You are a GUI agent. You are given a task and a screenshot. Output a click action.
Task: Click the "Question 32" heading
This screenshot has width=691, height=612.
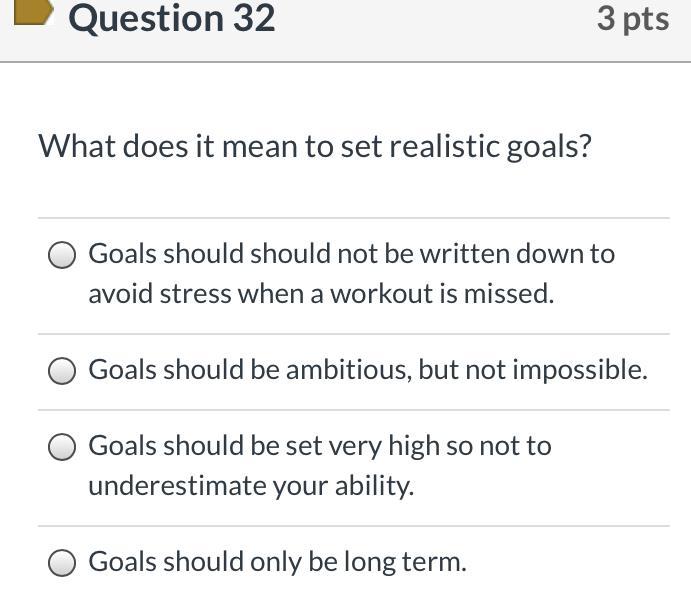point(171,18)
